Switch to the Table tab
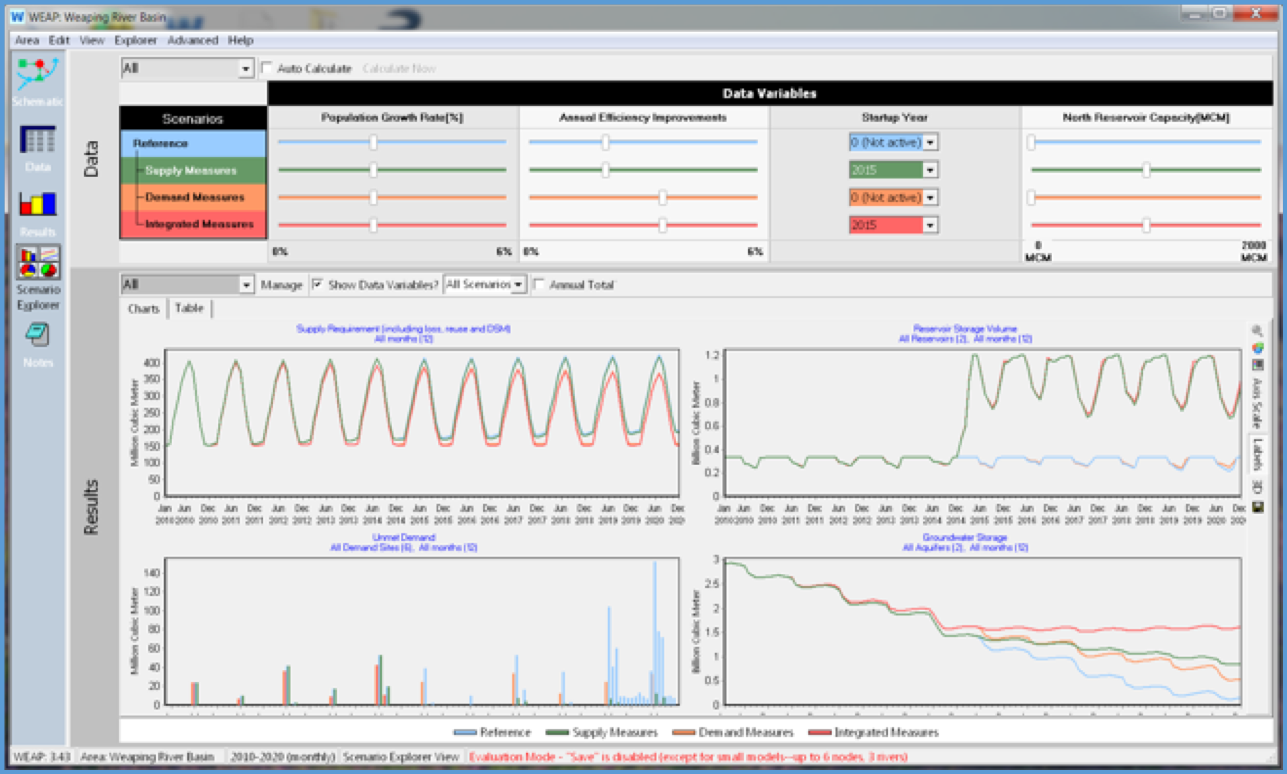Screen dimensions: 1287x774 click(189, 308)
